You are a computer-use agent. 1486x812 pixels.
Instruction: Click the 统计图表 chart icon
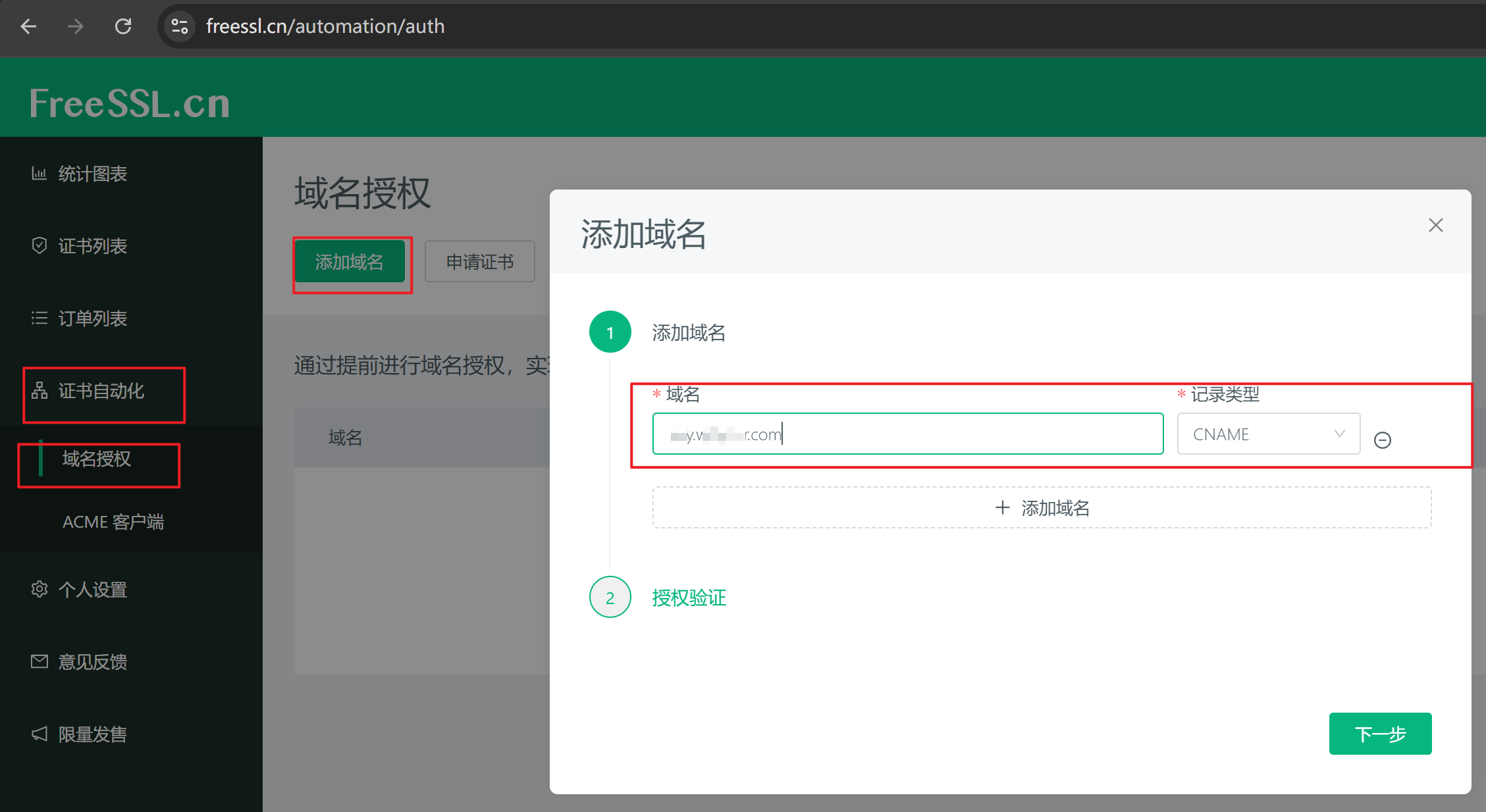coord(39,174)
